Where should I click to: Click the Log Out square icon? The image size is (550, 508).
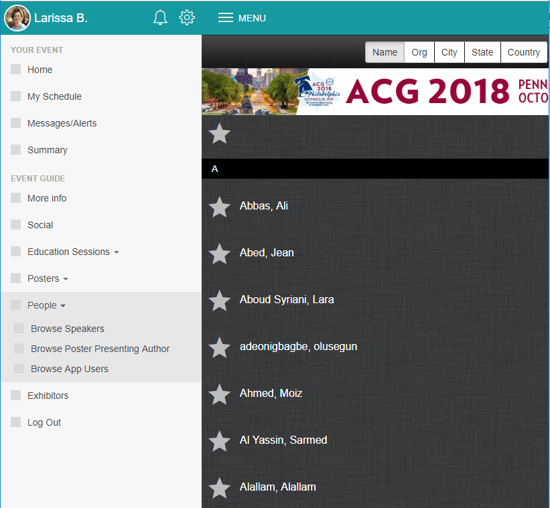(16, 422)
